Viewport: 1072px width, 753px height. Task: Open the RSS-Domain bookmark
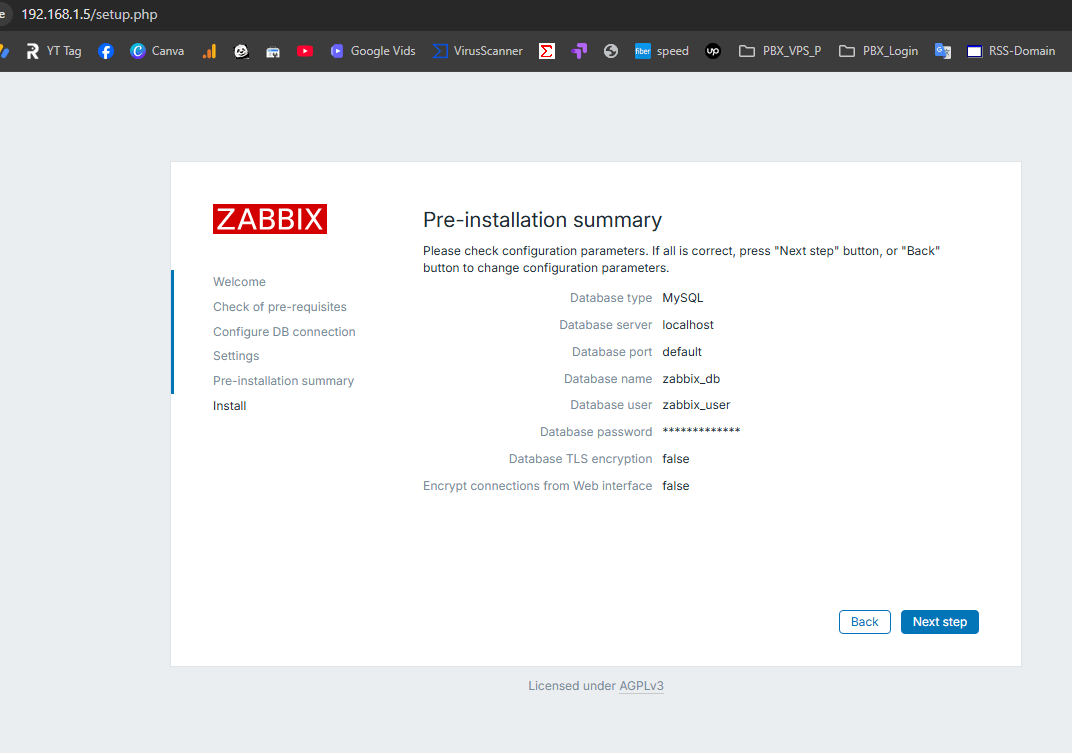1010,51
